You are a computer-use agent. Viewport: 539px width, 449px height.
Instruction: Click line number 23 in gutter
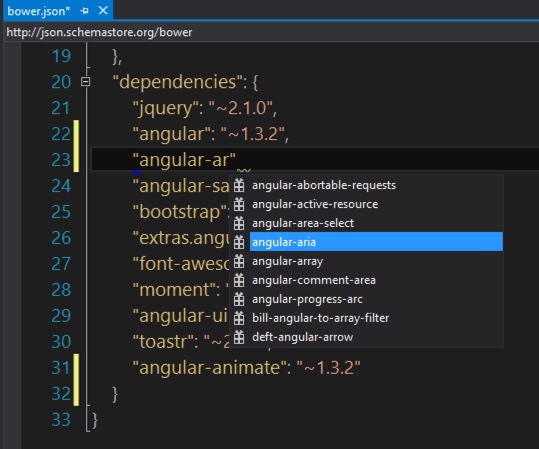(x=61, y=160)
